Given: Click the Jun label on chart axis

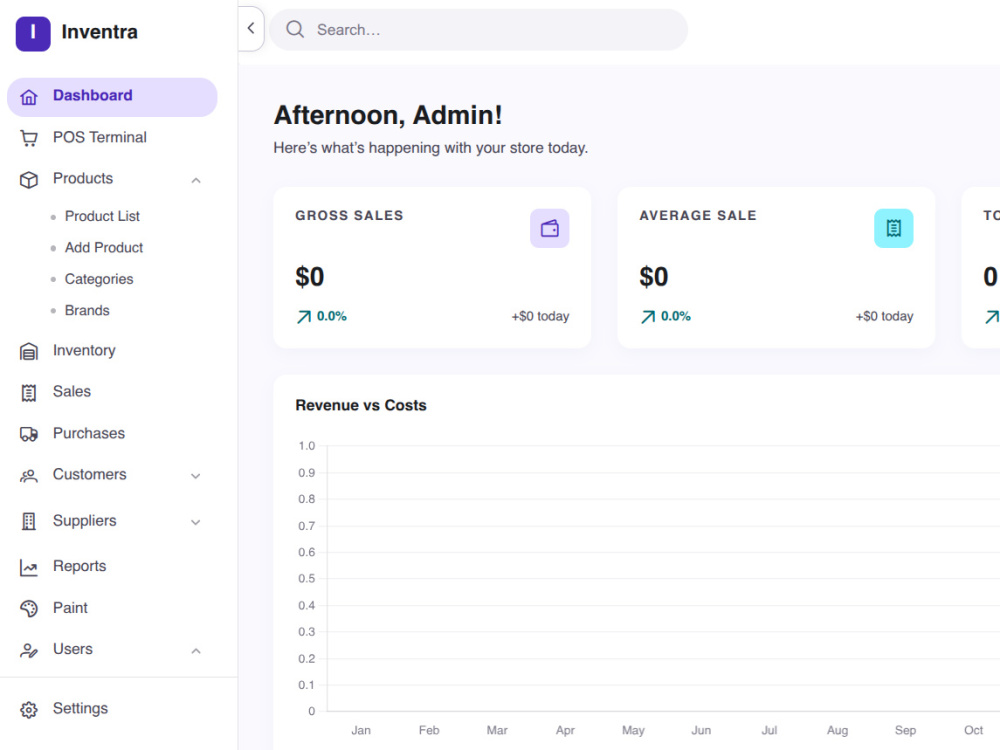Looking at the screenshot, I should (701, 730).
